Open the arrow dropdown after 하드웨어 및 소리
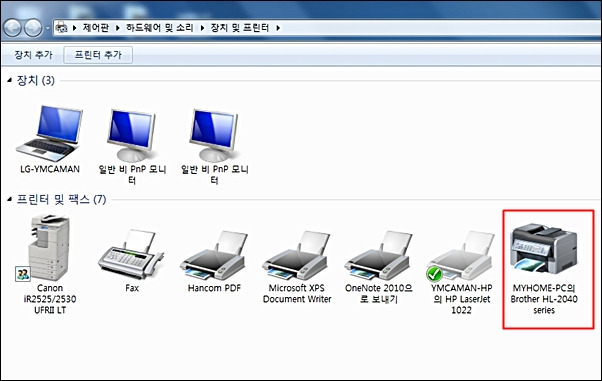Viewport: 602px width, 381px height. (x=202, y=28)
